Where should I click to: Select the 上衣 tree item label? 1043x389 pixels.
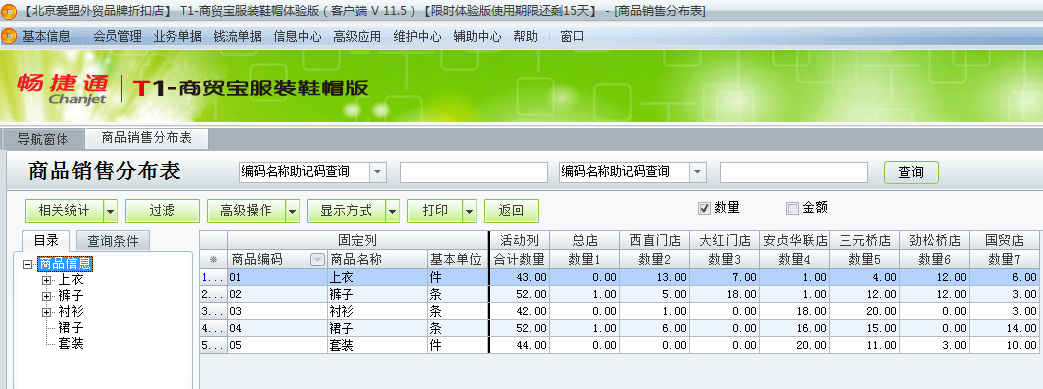(71, 280)
